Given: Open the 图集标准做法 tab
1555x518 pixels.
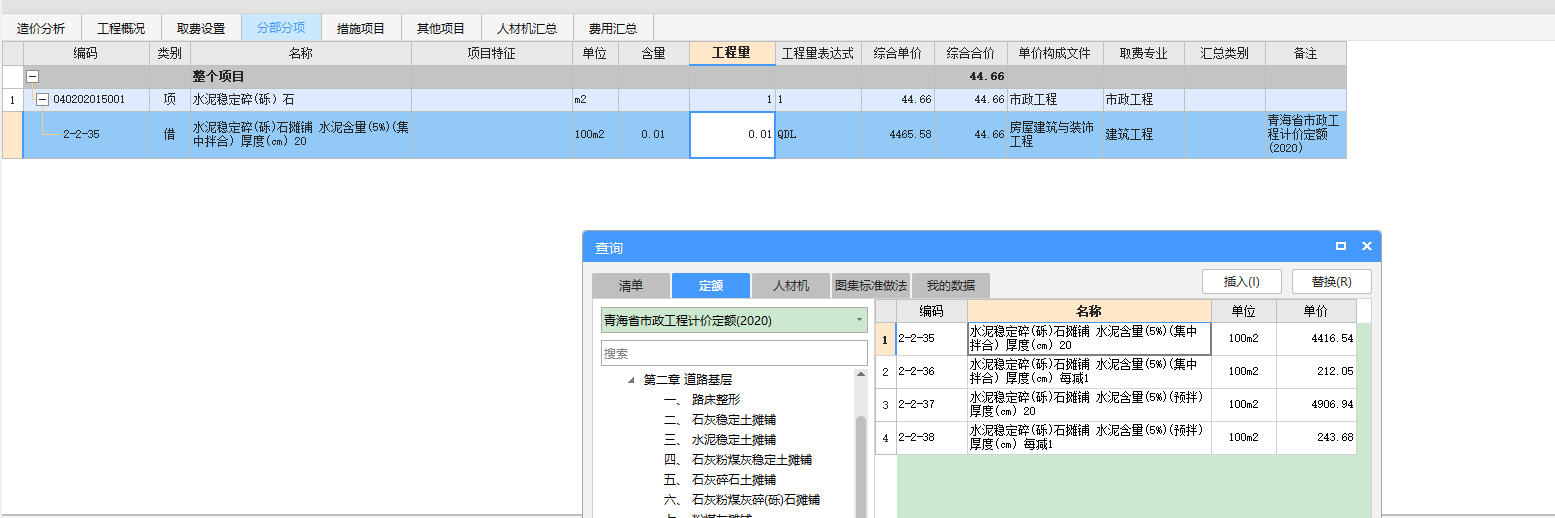Looking at the screenshot, I should point(871,285).
